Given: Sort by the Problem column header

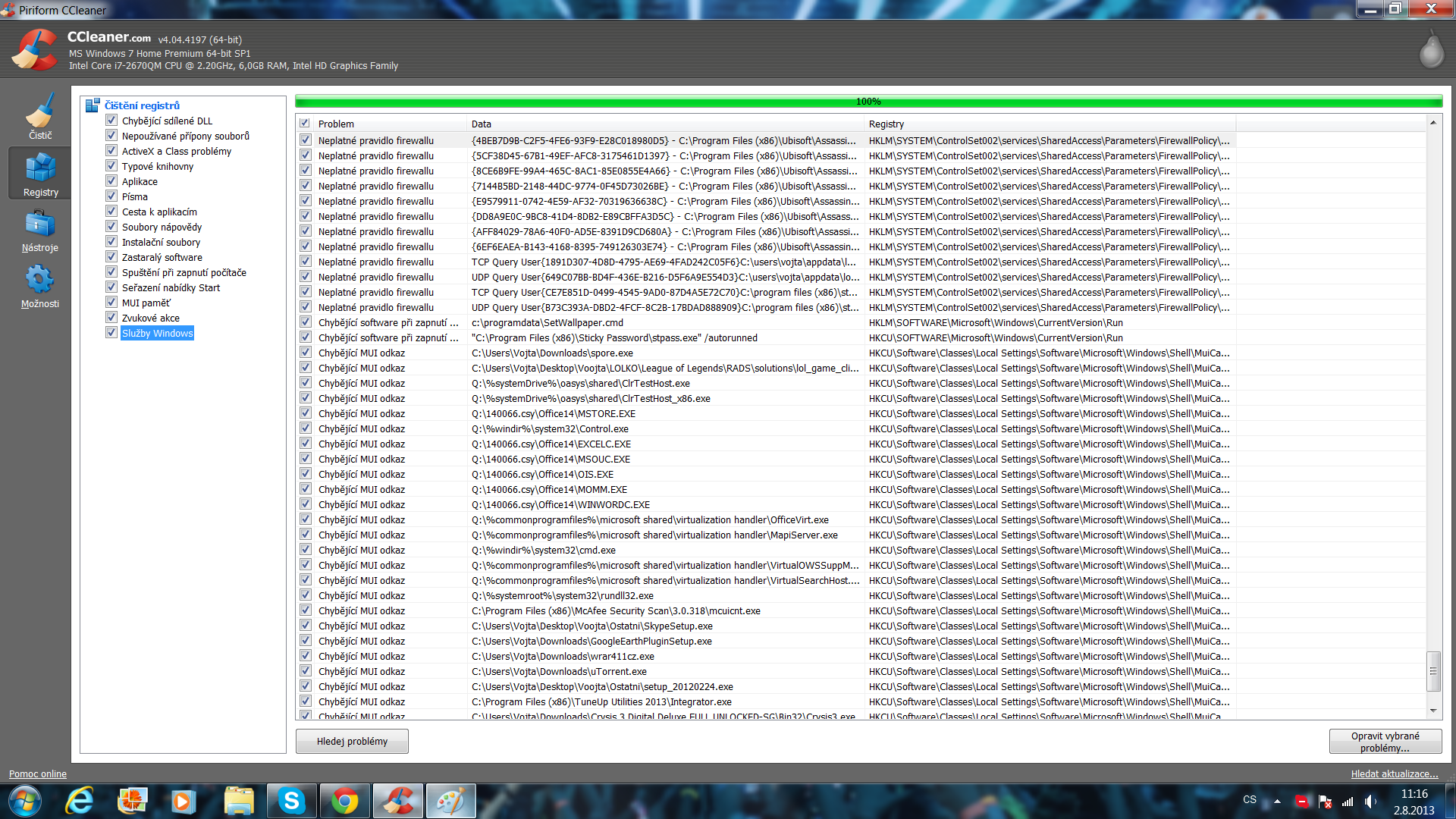Looking at the screenshot, I should (390, 124).
